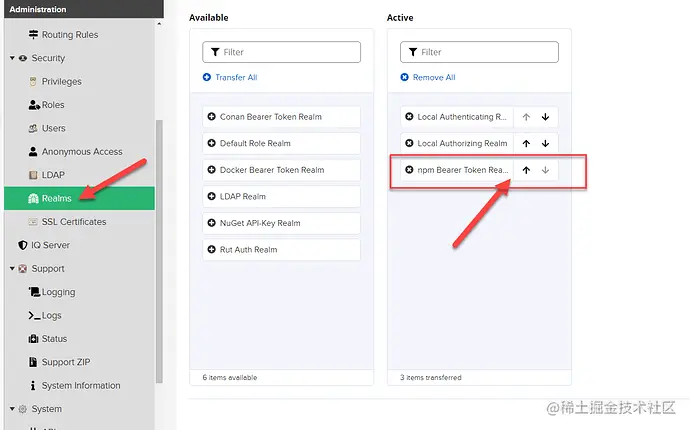The height and width of the screenshot is (430, 690).
Task: Click 'npm Bearer Token Rea...' label
Action: (463, 170)
